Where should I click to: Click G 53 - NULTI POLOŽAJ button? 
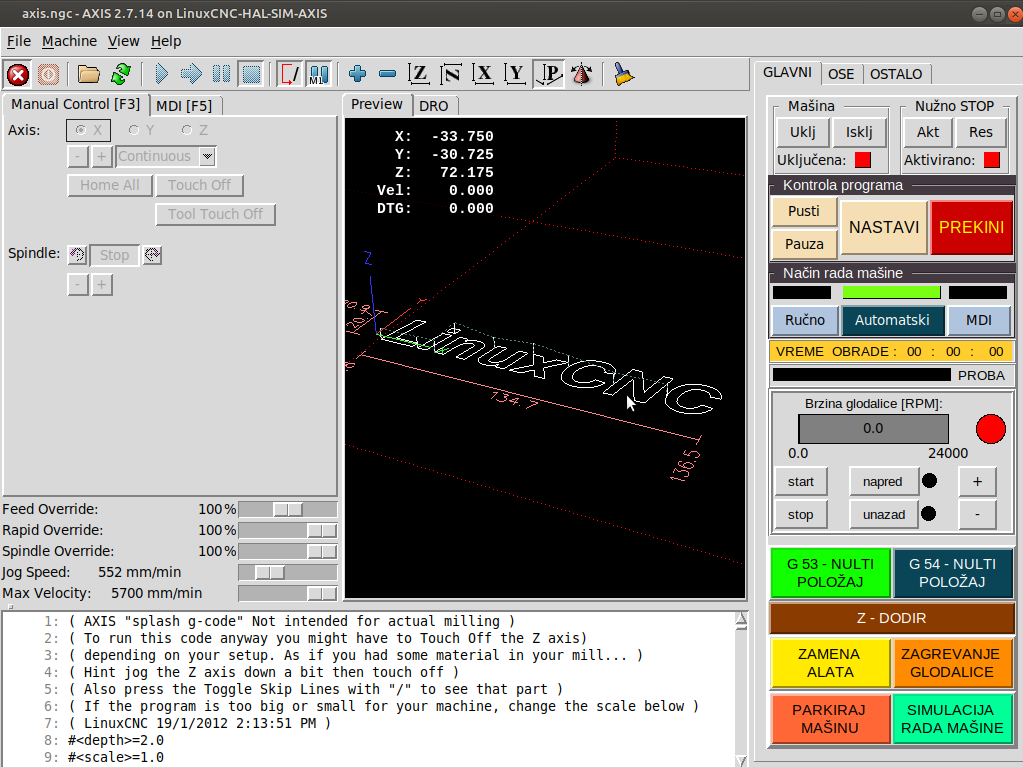[x=830, y=573]
